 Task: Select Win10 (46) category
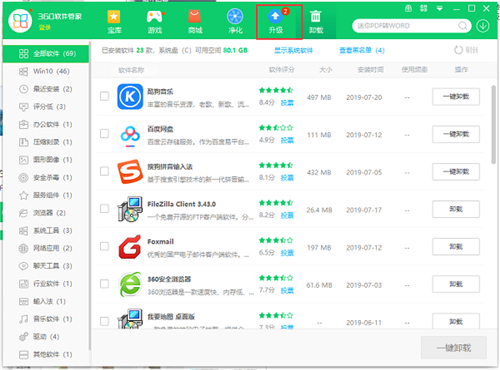(46, 71)
